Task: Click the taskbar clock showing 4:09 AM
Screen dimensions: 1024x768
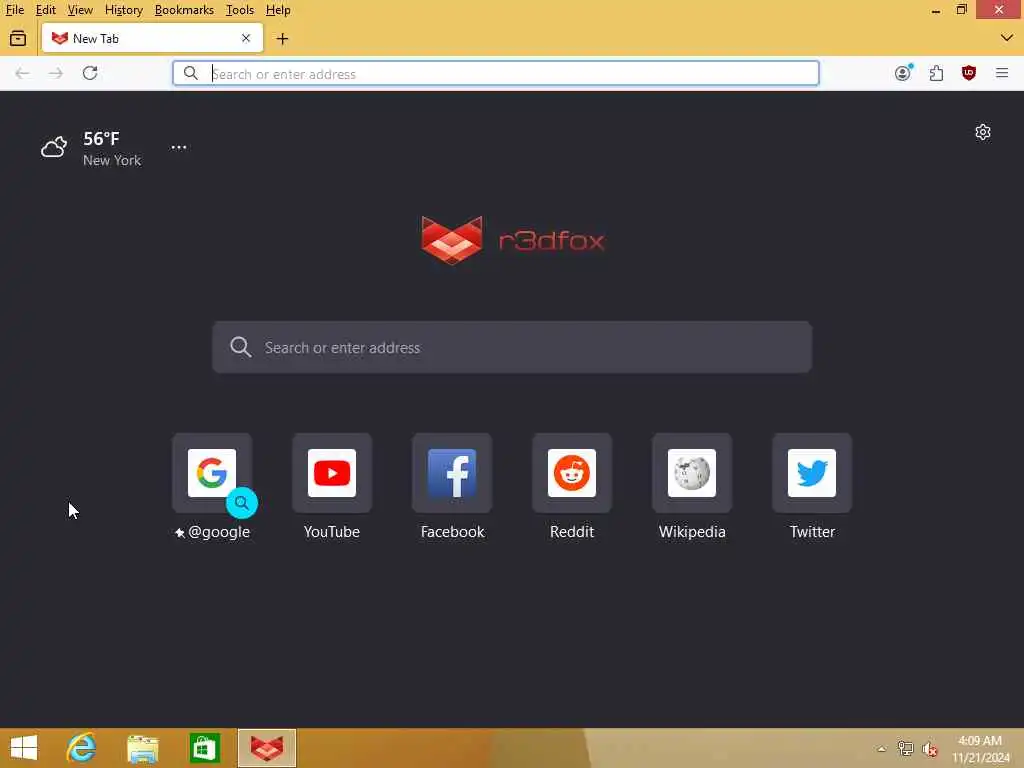Action: 980,749
